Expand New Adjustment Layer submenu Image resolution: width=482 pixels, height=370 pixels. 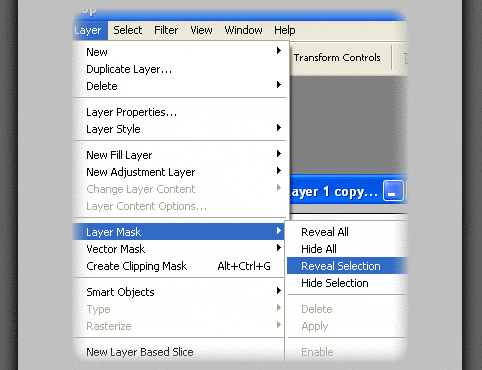(x=180, y=172)
